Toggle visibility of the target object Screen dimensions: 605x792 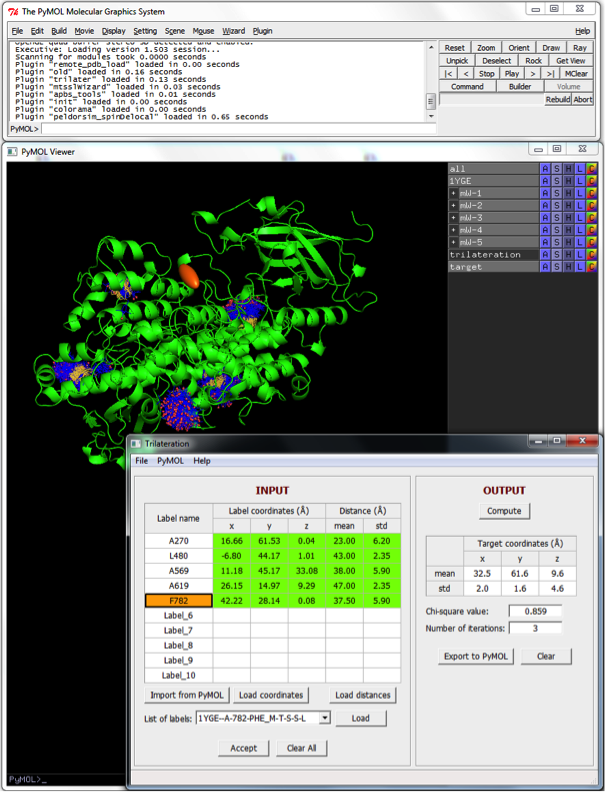click(493, 267)
